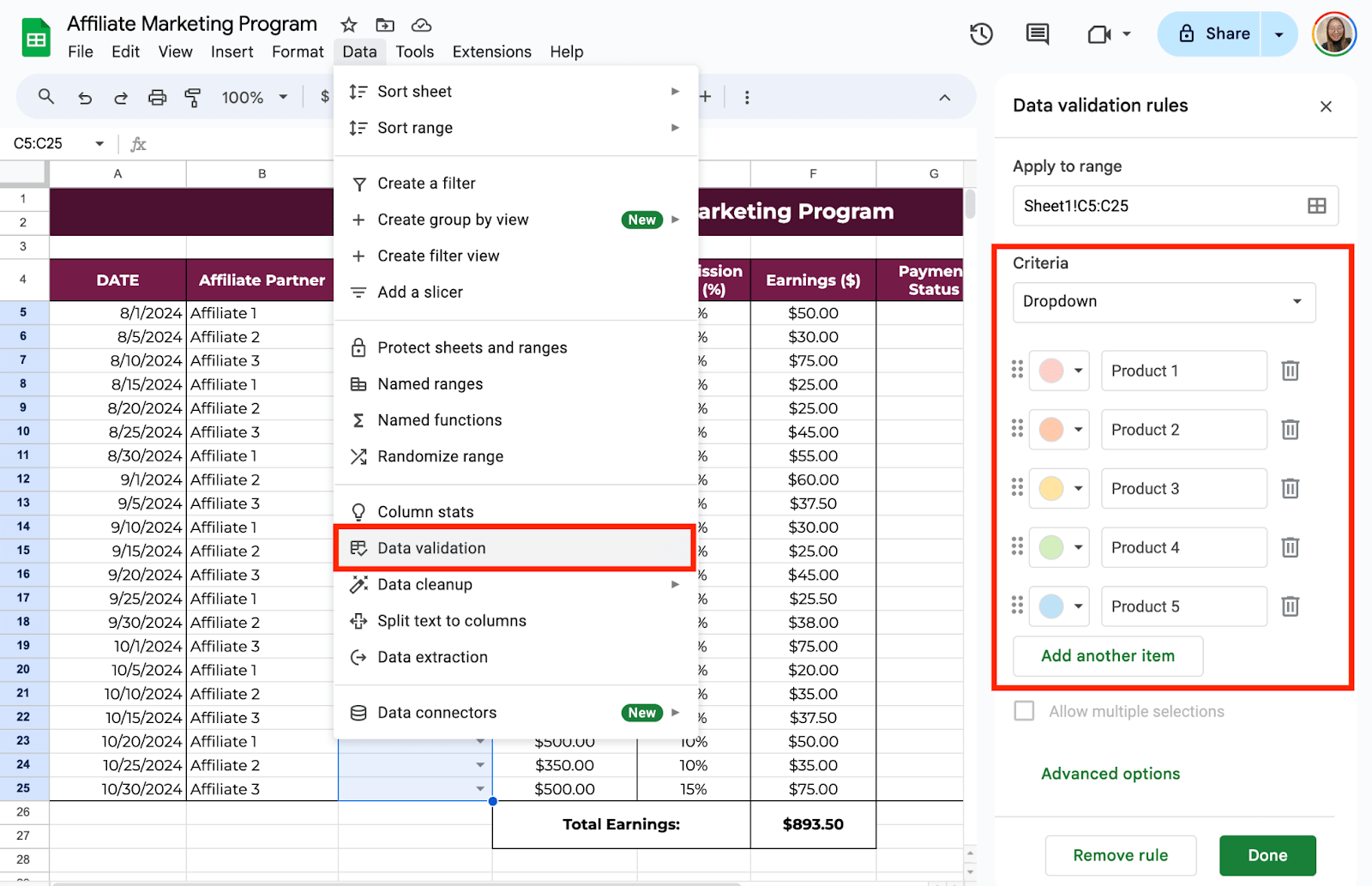The height and width of the screenshot is (886, 1372).
Task: Click Add another item button
Action: 1108,656
